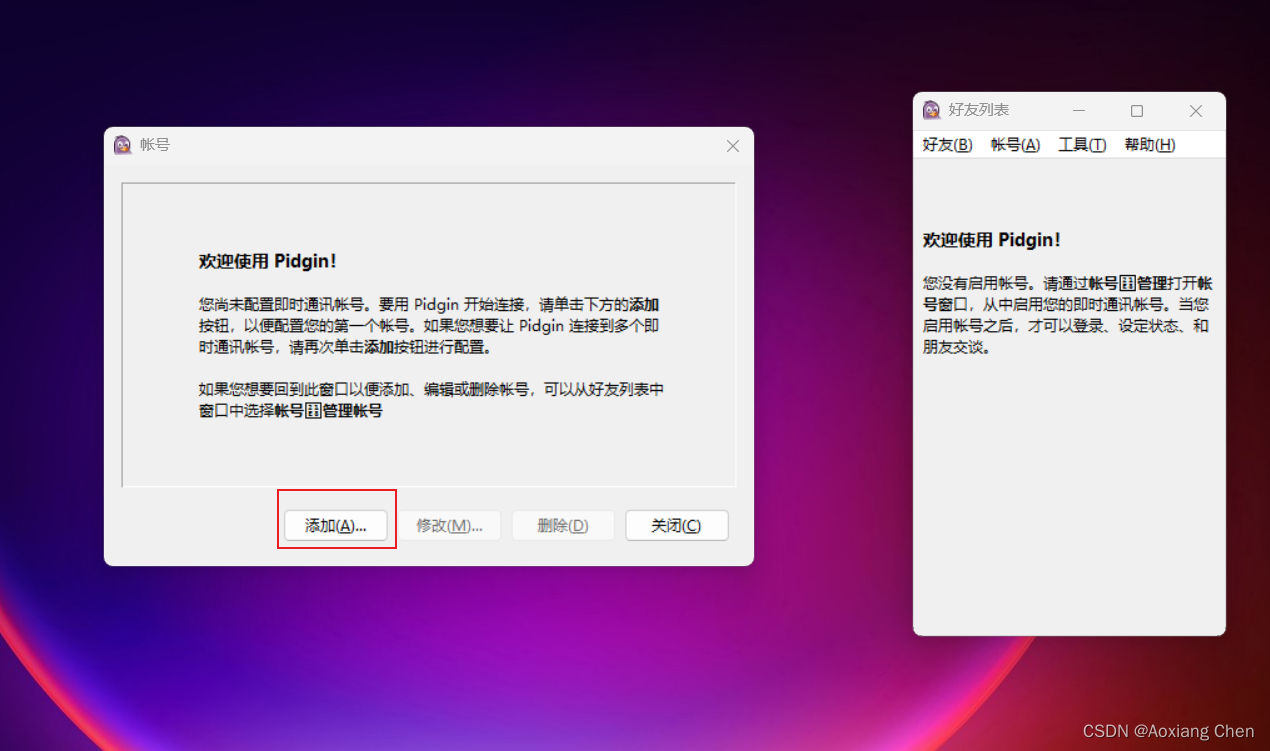The width and height of the screenshot is (1270, 751).
Task: Open the 工具(T) menu in Buddy List
Action: pyautogui.click(x=1082, y=145)
